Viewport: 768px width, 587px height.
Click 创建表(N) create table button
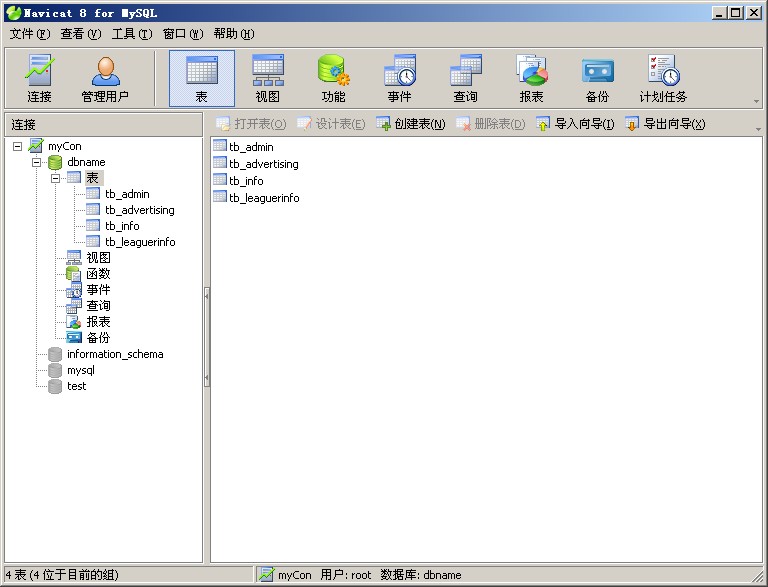(411, 124)
